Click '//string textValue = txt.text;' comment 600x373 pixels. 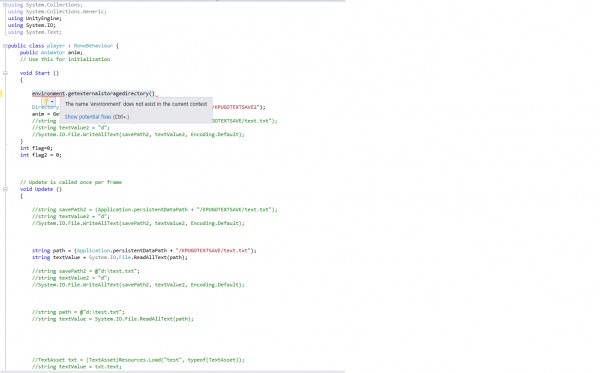[77, 367]
